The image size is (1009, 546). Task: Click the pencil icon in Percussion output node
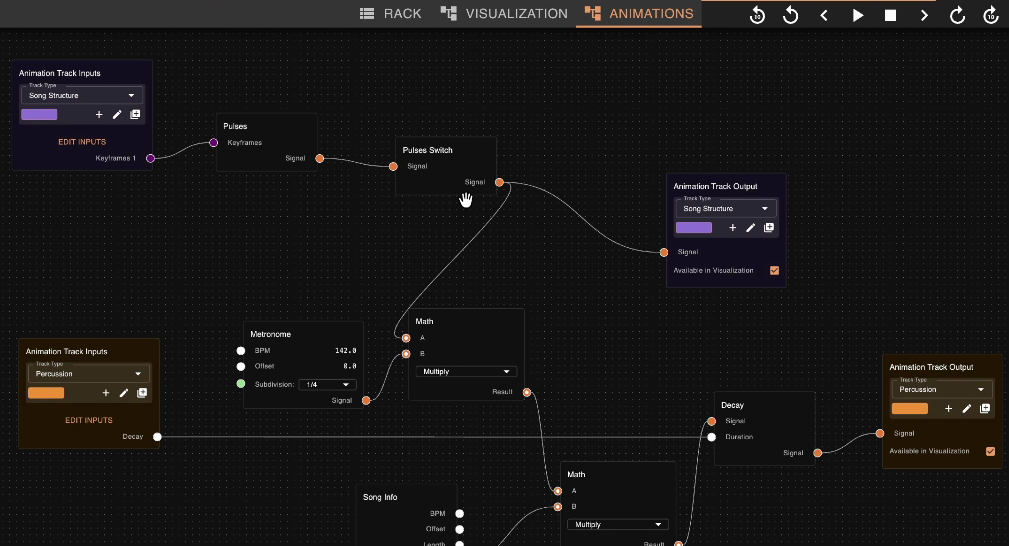[x=967, y=408]
